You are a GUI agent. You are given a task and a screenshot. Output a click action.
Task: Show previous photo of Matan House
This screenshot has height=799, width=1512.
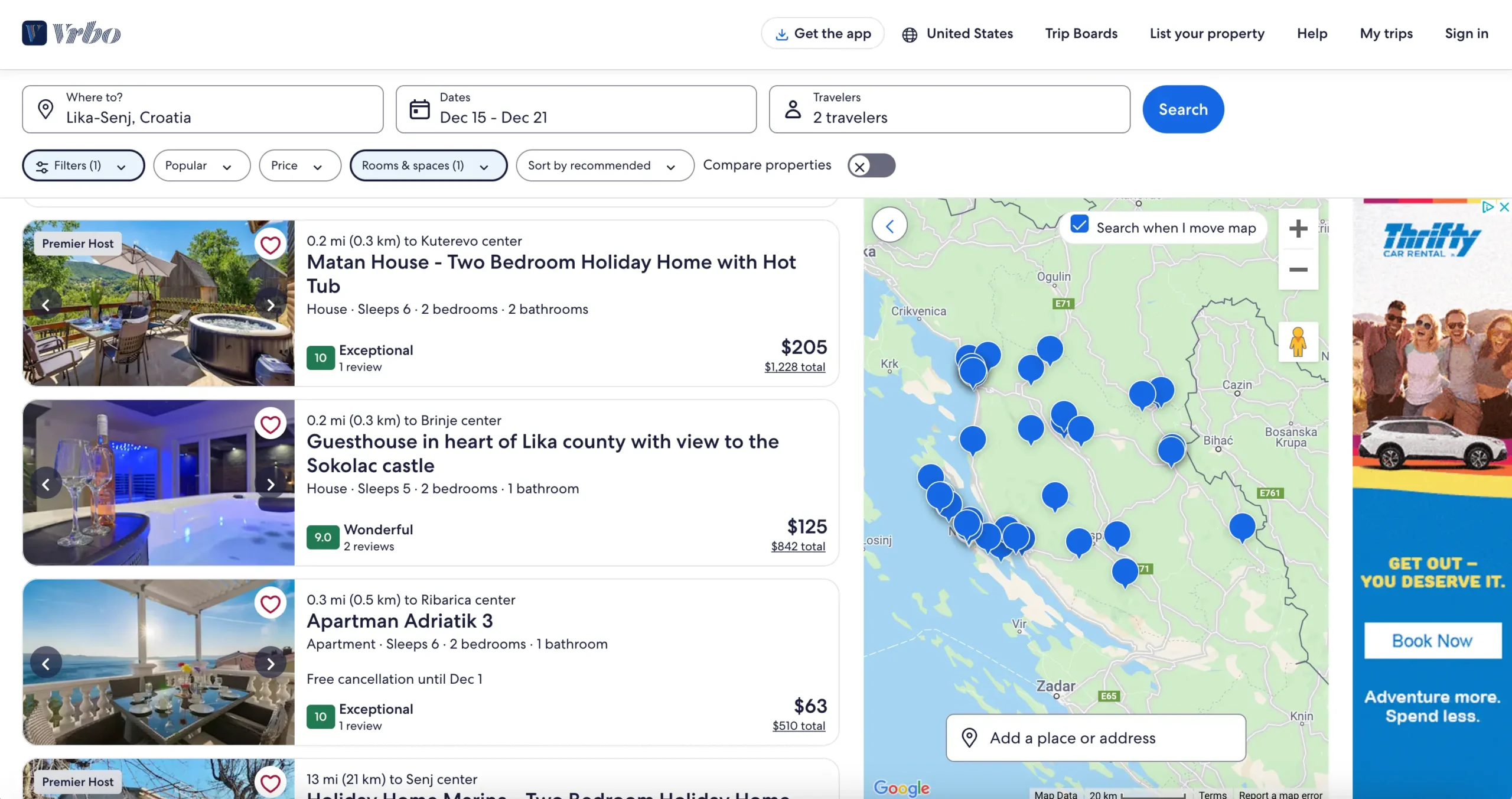(x=46, y=305)
